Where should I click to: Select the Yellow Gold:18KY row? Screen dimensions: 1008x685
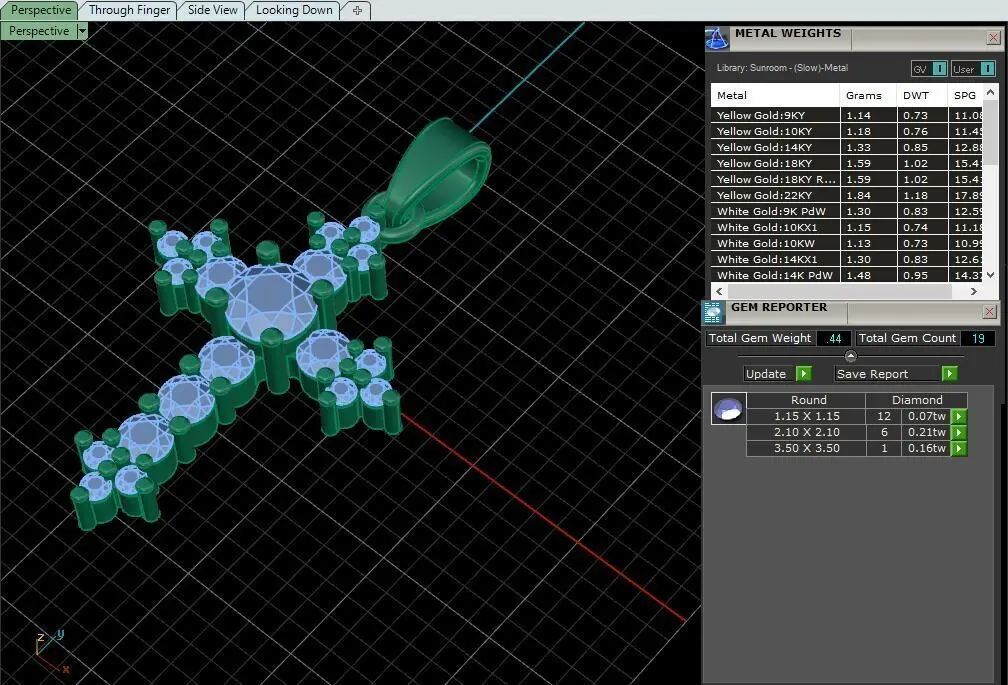(847, 163)
